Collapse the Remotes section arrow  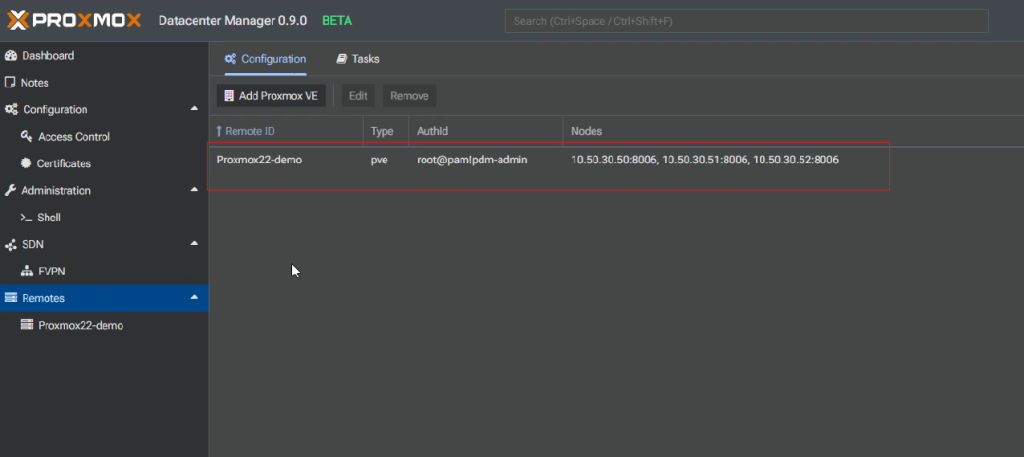tap(194, 298)
